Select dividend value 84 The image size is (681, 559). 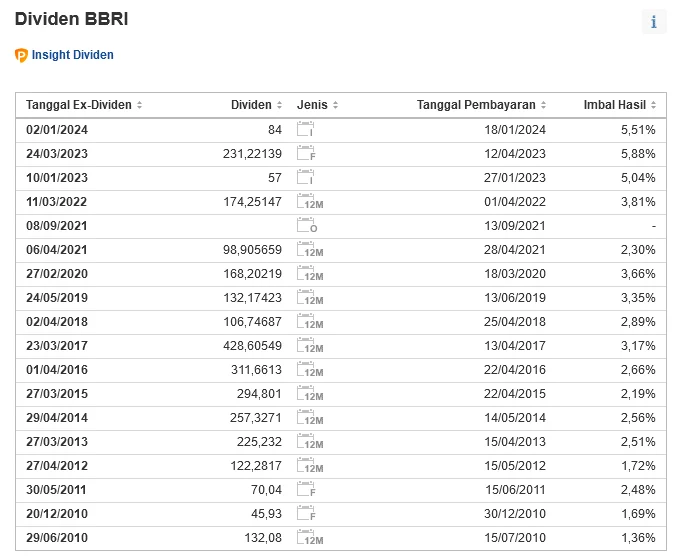pos(275,130)
